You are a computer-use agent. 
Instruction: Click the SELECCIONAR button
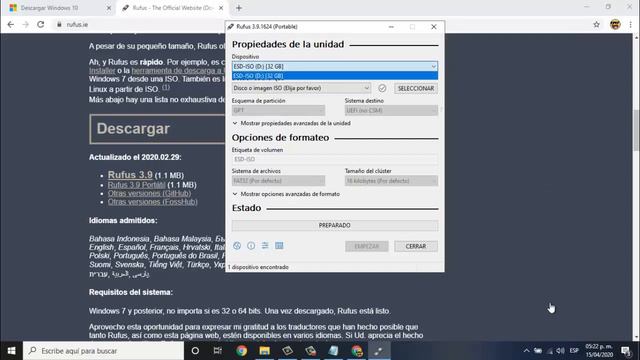tap(416, 88)
